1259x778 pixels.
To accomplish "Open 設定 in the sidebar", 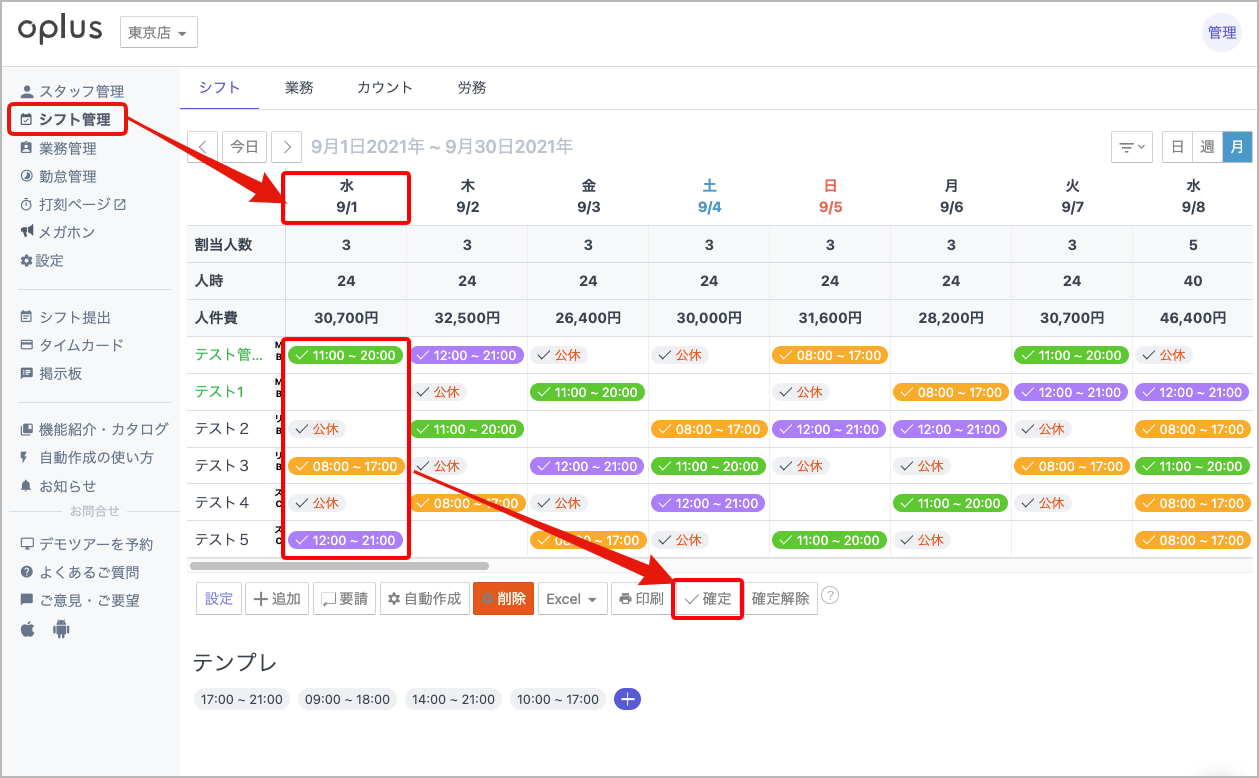I will tap(42, 260).
